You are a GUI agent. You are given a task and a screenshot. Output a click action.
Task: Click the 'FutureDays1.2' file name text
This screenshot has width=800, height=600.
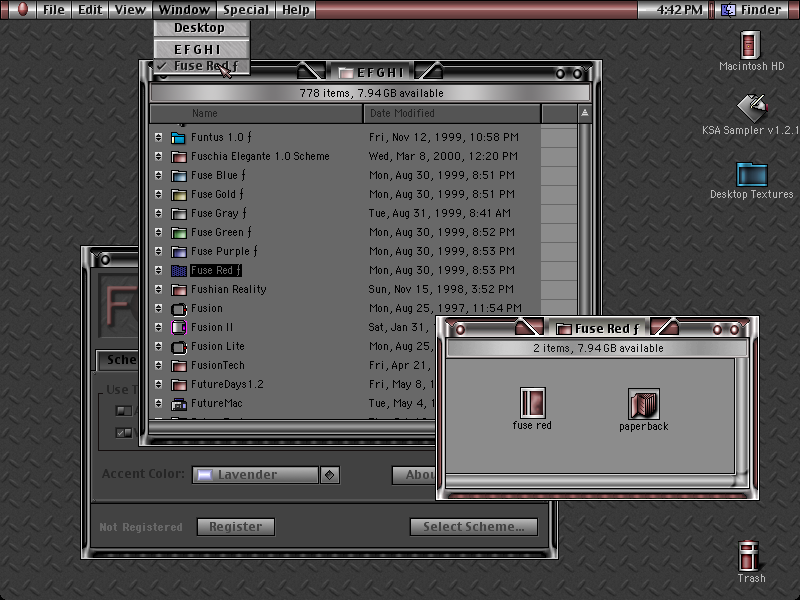pyautogui.click(x=227, y=385)
